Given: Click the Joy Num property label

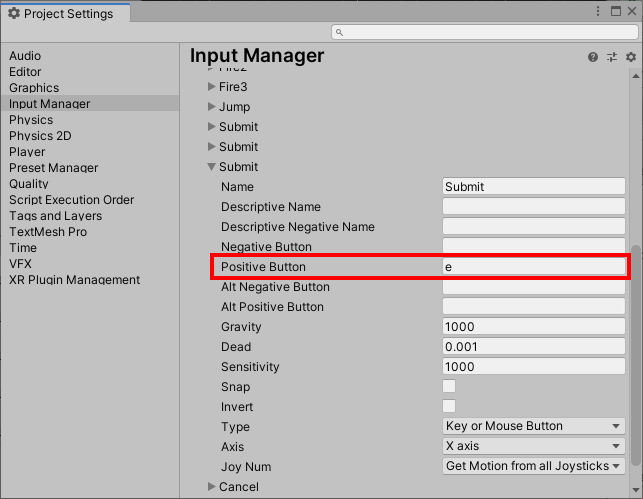Looking at the screenshot, I should (246, 467).
